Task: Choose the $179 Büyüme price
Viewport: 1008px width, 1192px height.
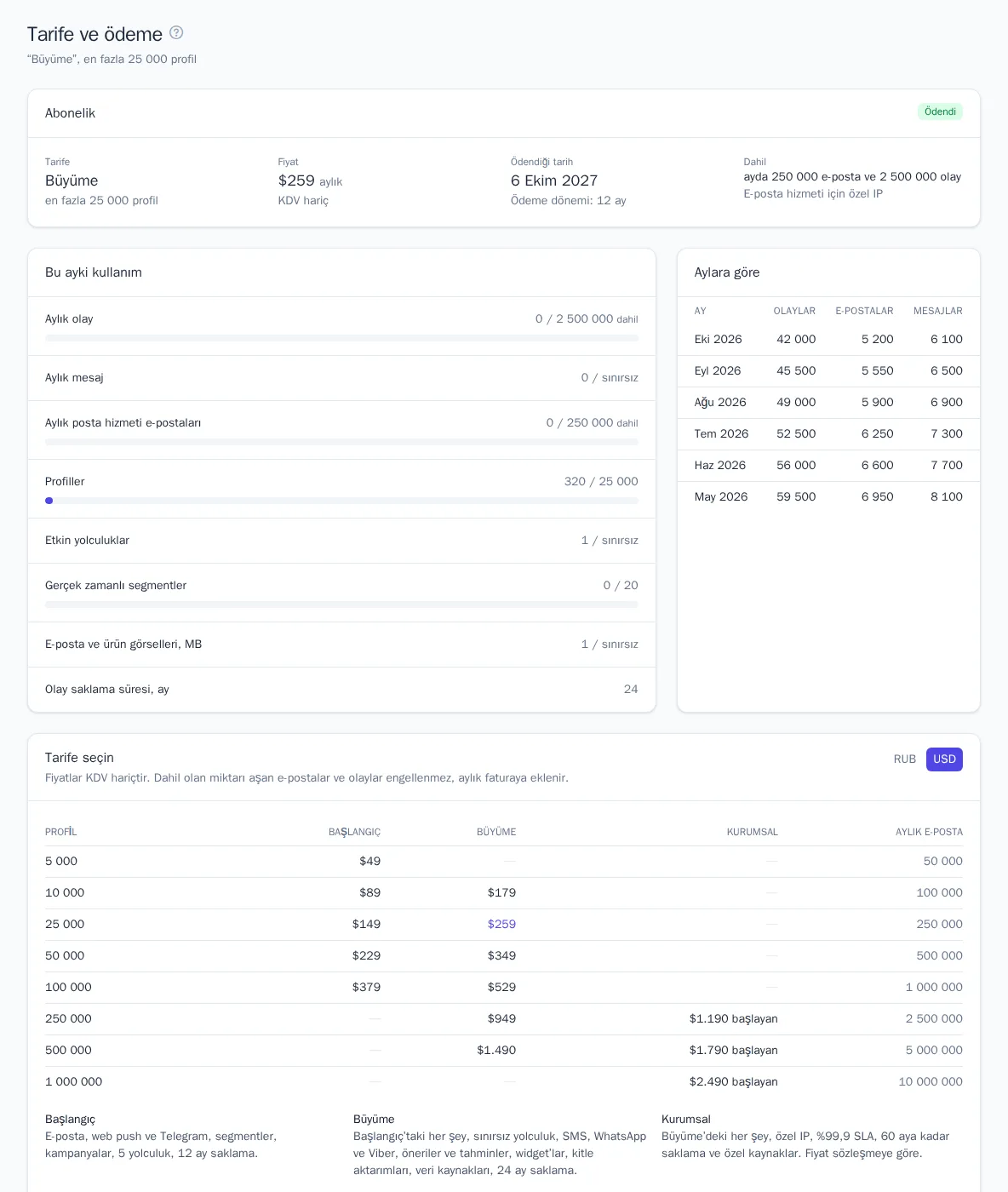Action: pyautogui.click(x=501, y=893)
